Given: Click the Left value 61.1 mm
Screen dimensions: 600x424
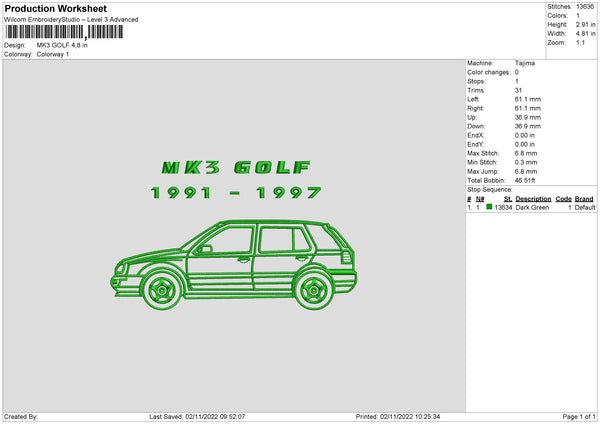Looking at the screenshot, I should [528, 99].
